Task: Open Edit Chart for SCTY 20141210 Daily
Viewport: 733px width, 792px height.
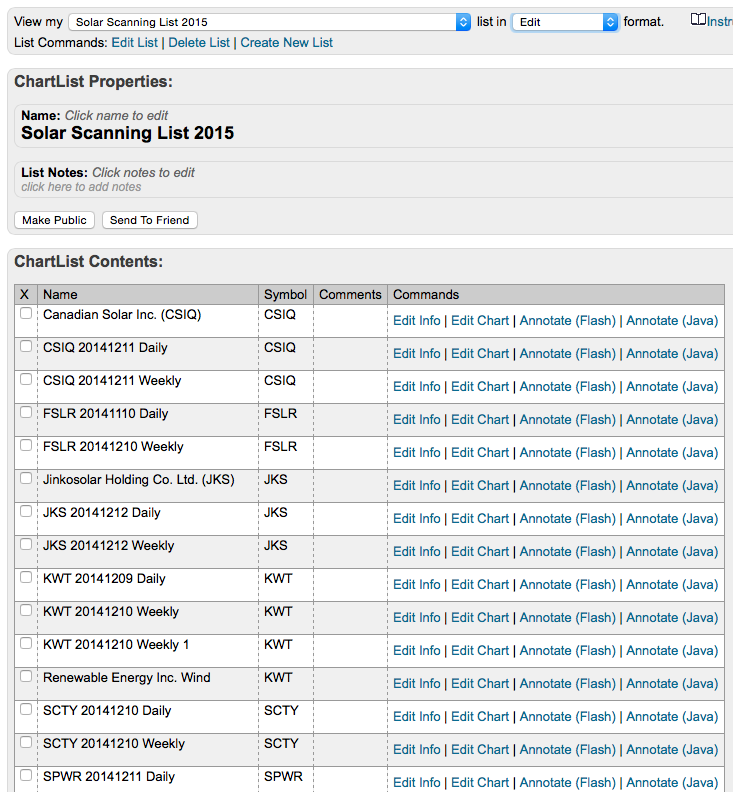Action: coord(480,716)
